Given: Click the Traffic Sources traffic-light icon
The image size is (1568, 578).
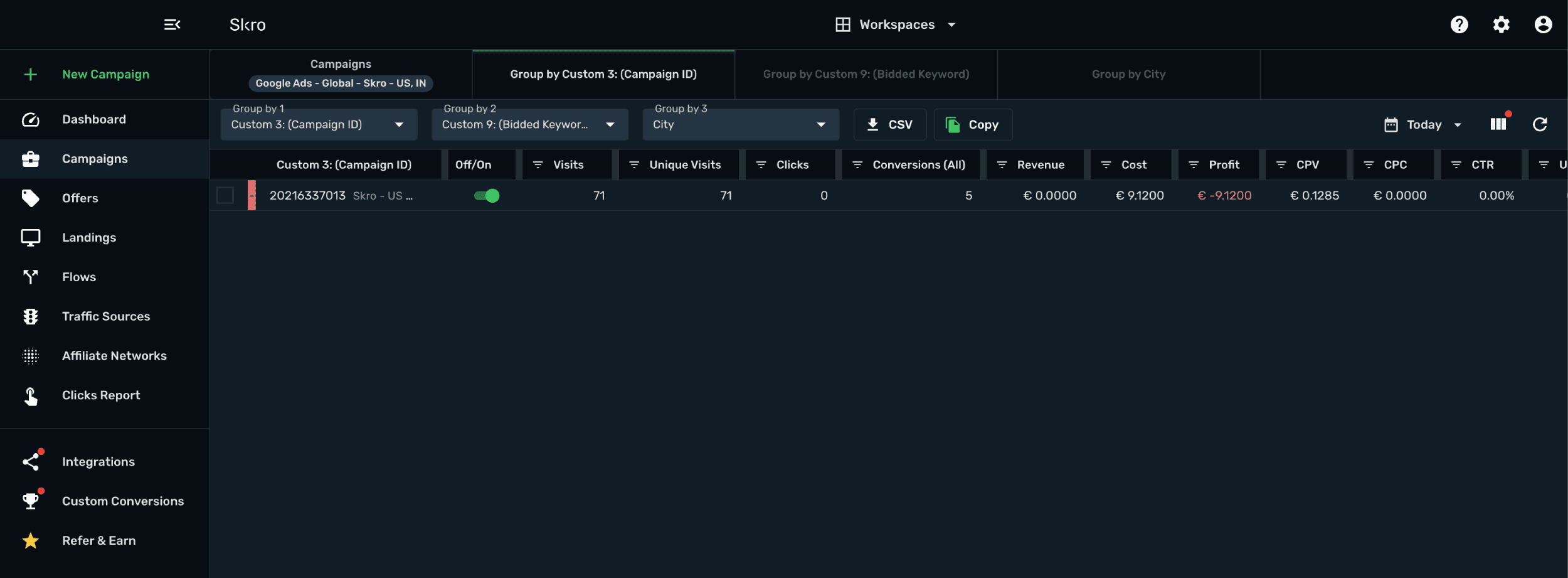Looking at the screenshot, I should coord(31,316).
